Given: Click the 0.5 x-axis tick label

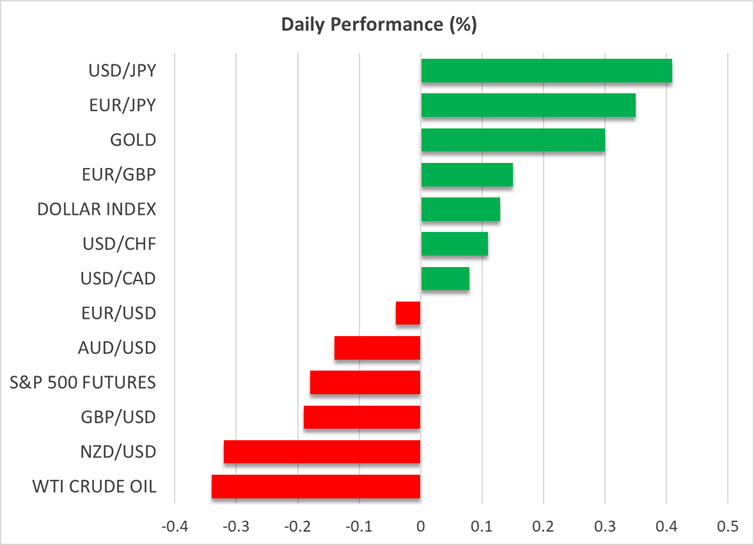Looking at the screenshot, I should coord(727,525).
